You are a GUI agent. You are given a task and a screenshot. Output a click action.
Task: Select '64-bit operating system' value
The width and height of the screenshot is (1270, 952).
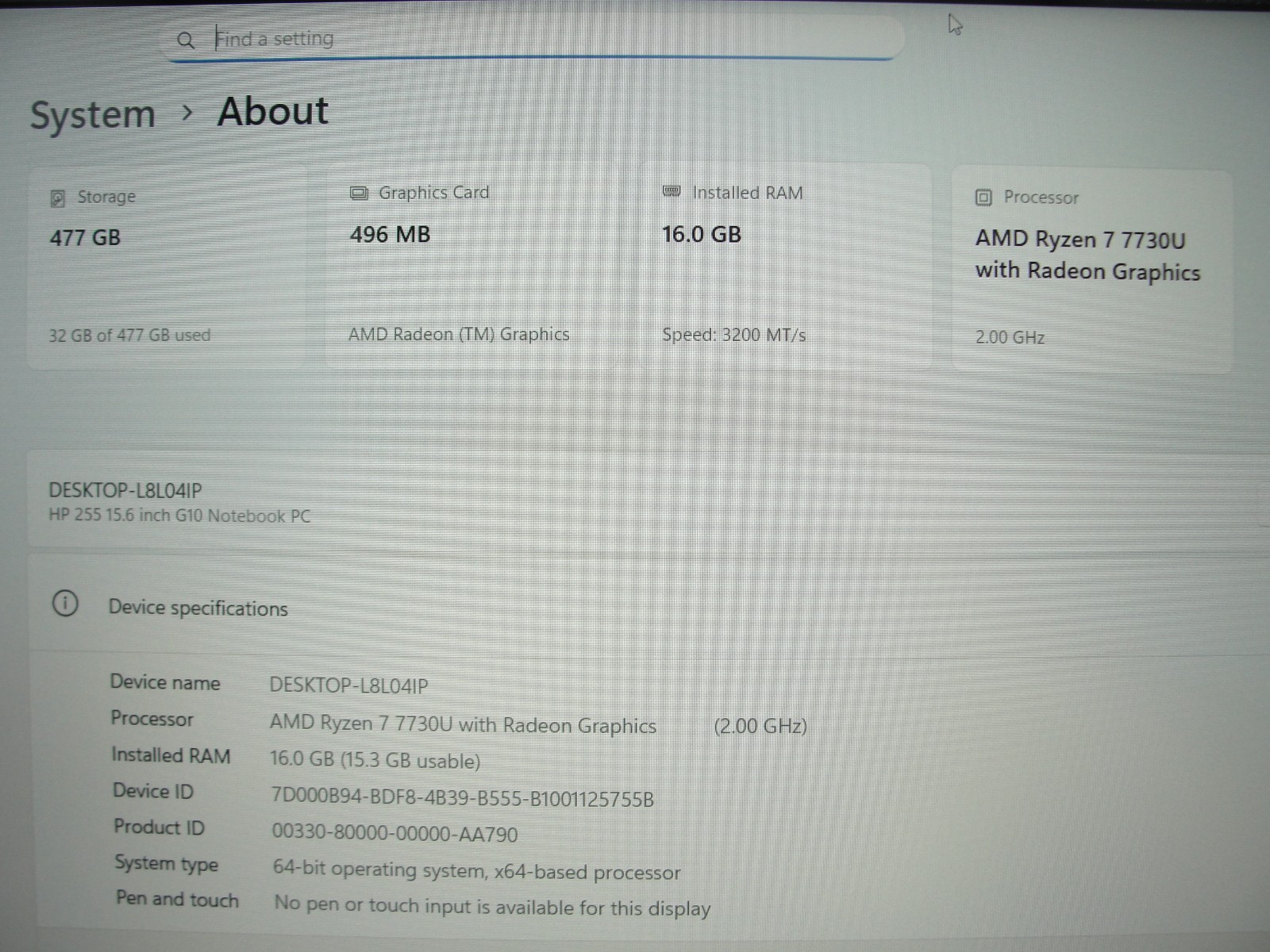click(x=477, y=871)
